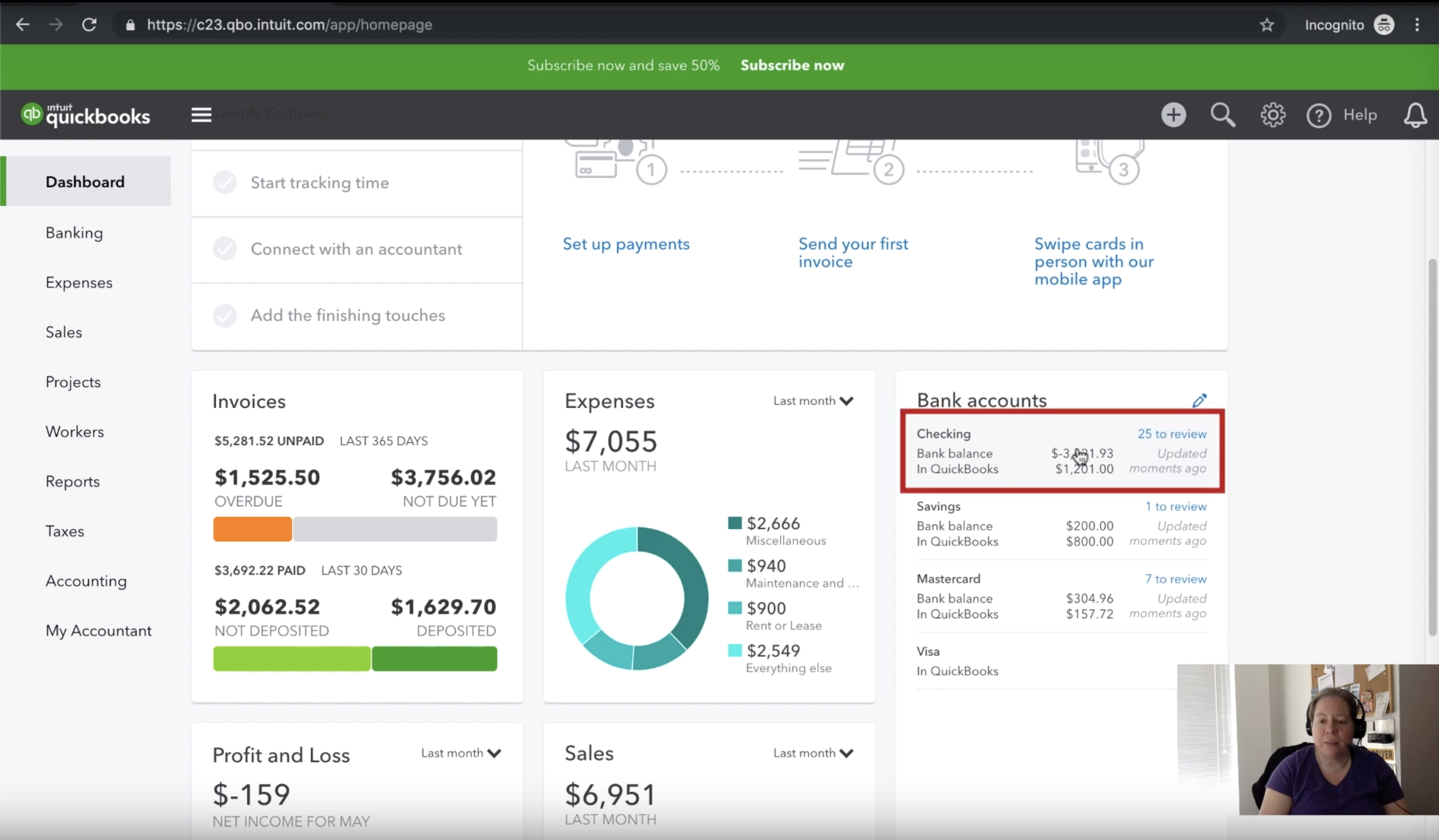Click the expenses donut chart
This screenshot has height=840, width=1439.
click(x=637, y=598)
